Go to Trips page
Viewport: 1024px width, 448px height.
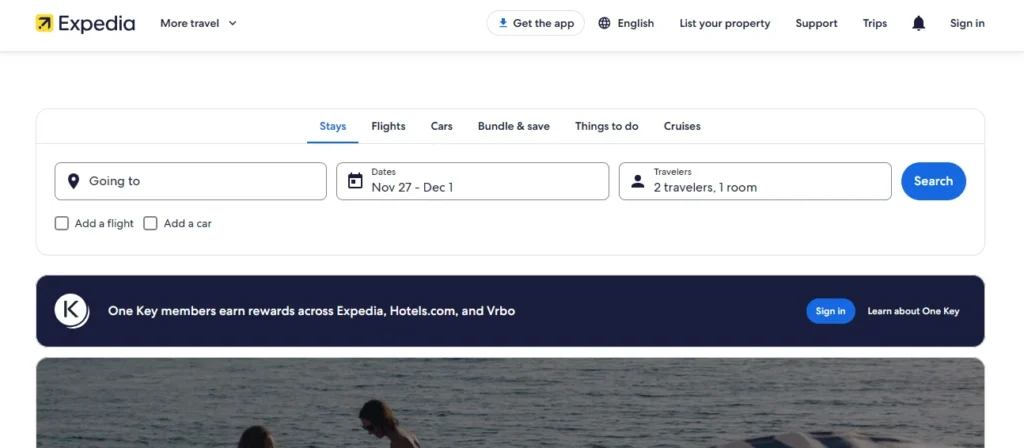pos(875,24)
